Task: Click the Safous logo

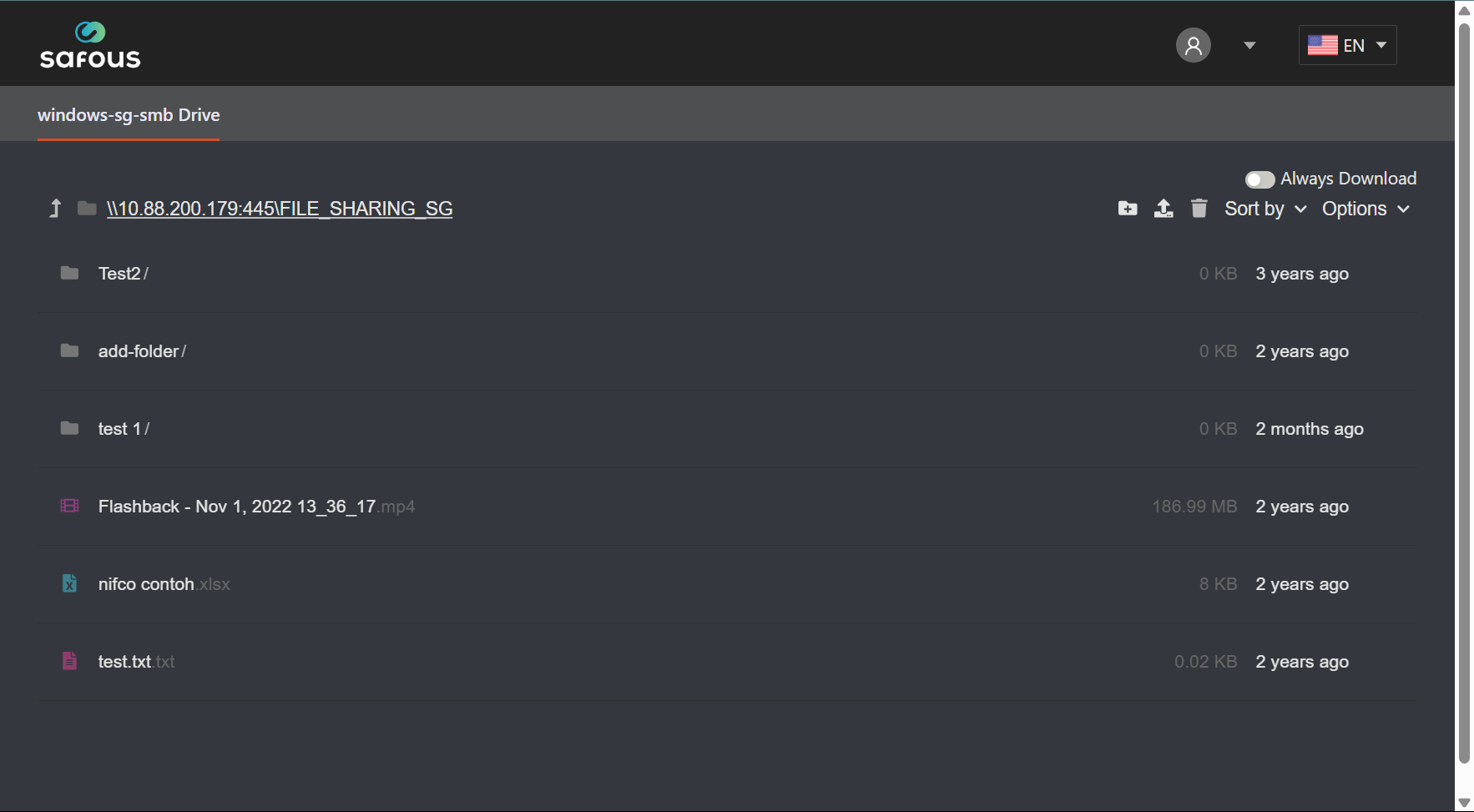Action: point(89,44)
